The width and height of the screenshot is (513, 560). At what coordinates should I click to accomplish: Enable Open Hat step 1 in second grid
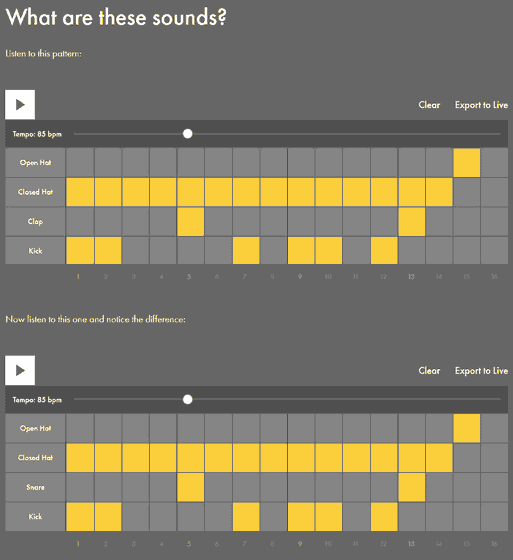pos(80,428)
